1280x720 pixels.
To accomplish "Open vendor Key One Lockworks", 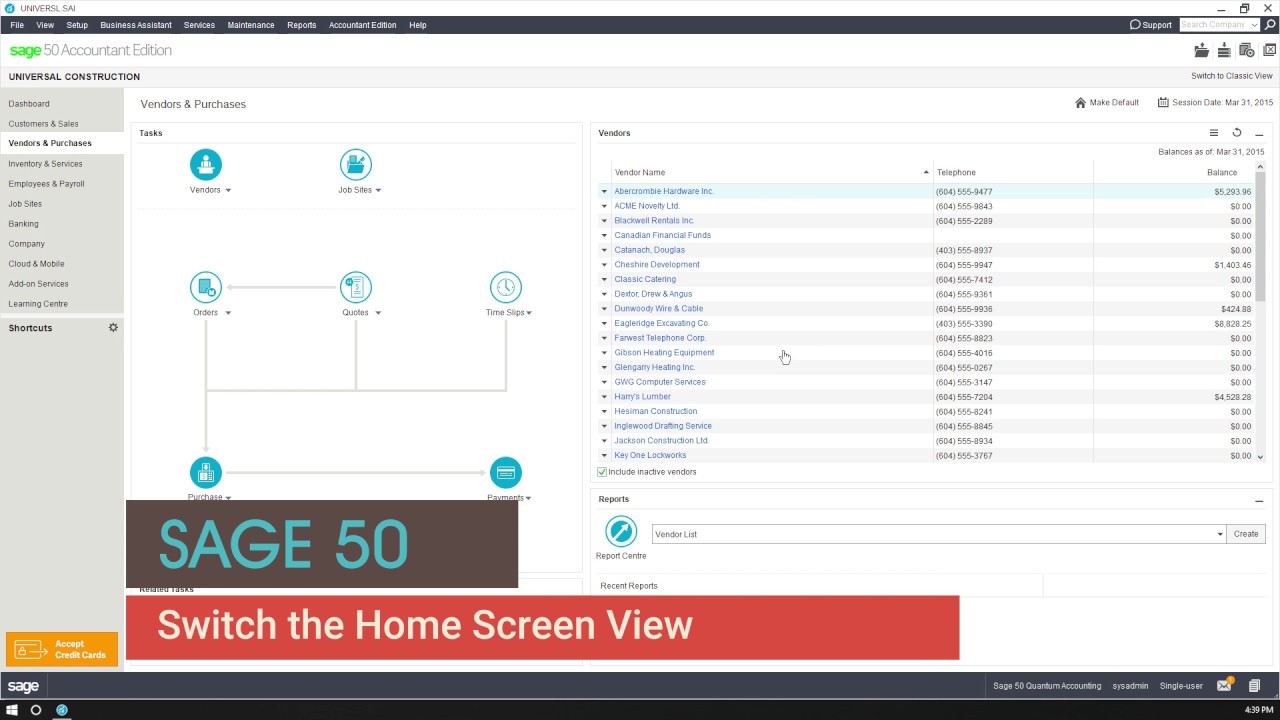I will click(650, 456).
